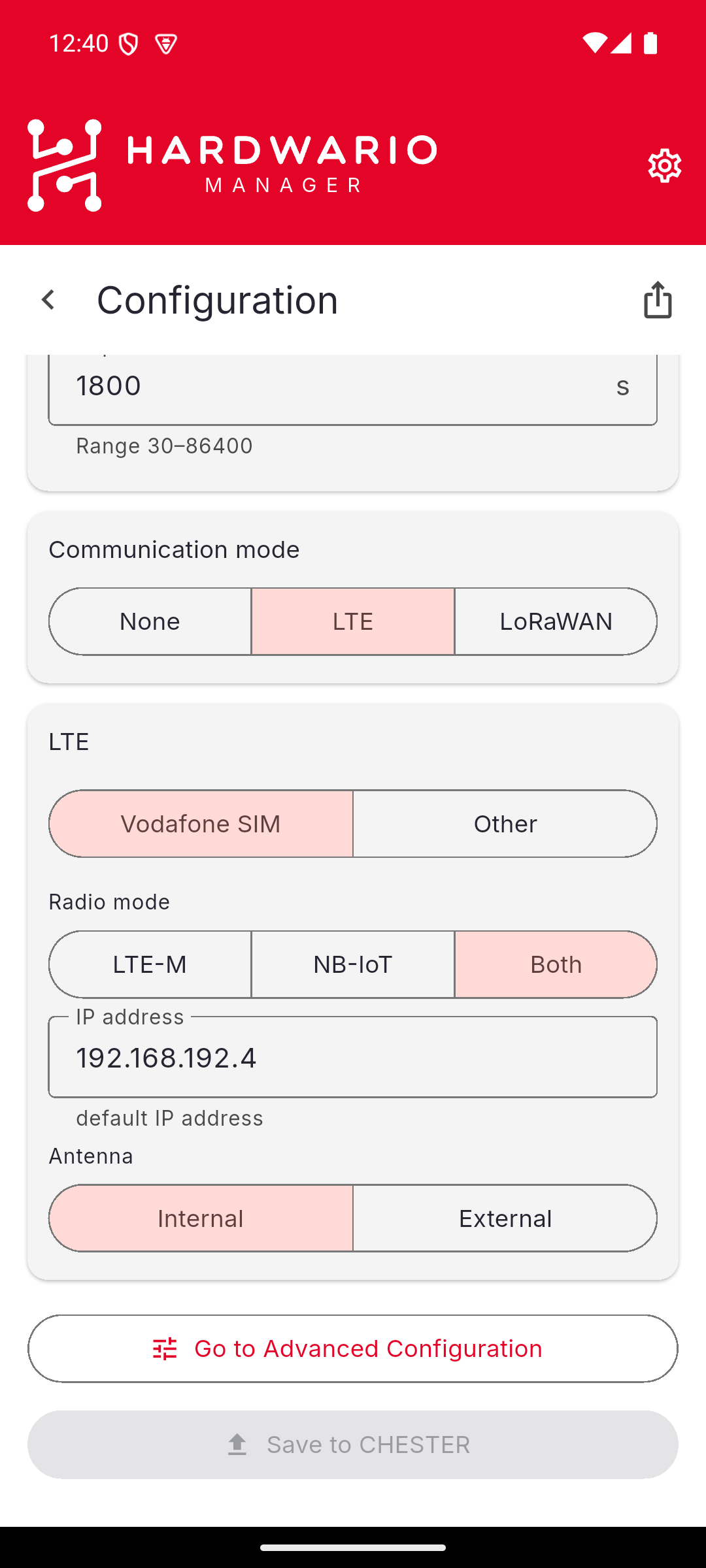This screenshot has width=706, height=1568.
Task: Switch communication mode to LoRaWAN
Action: (556, 621)
